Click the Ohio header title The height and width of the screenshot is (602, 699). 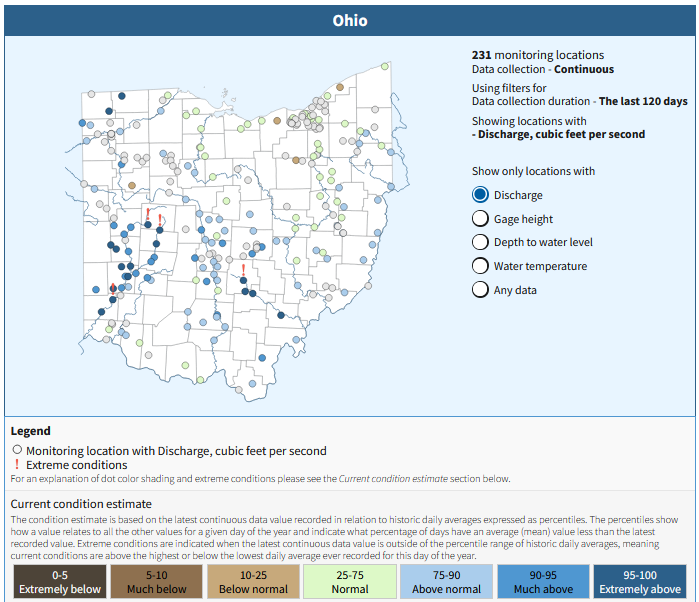(x=350, y=21)
